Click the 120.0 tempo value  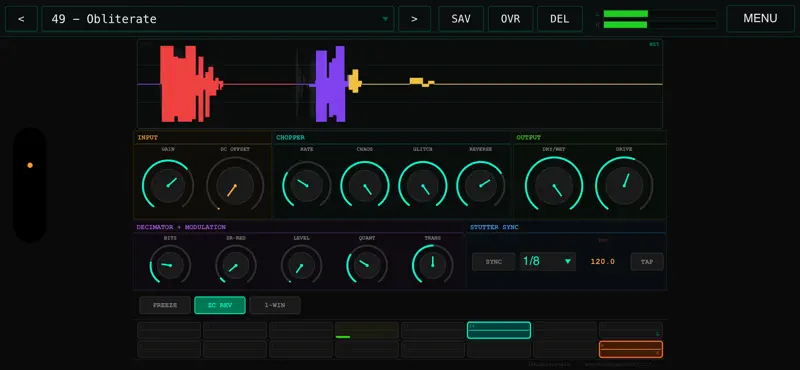pos(603,262)
